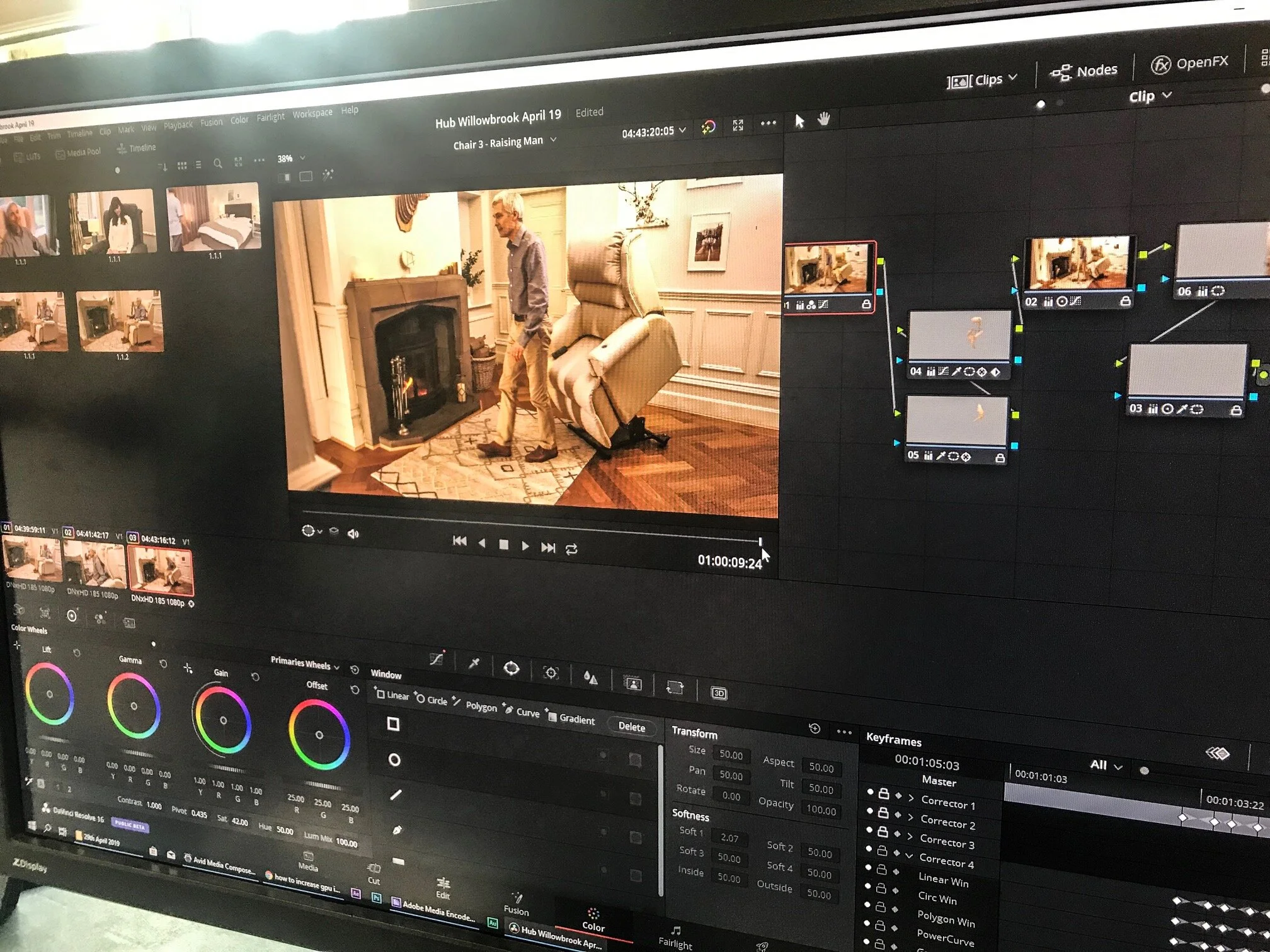Add a Gradient window
This screenshot has height=952, width=1270.
click(571, 718)
